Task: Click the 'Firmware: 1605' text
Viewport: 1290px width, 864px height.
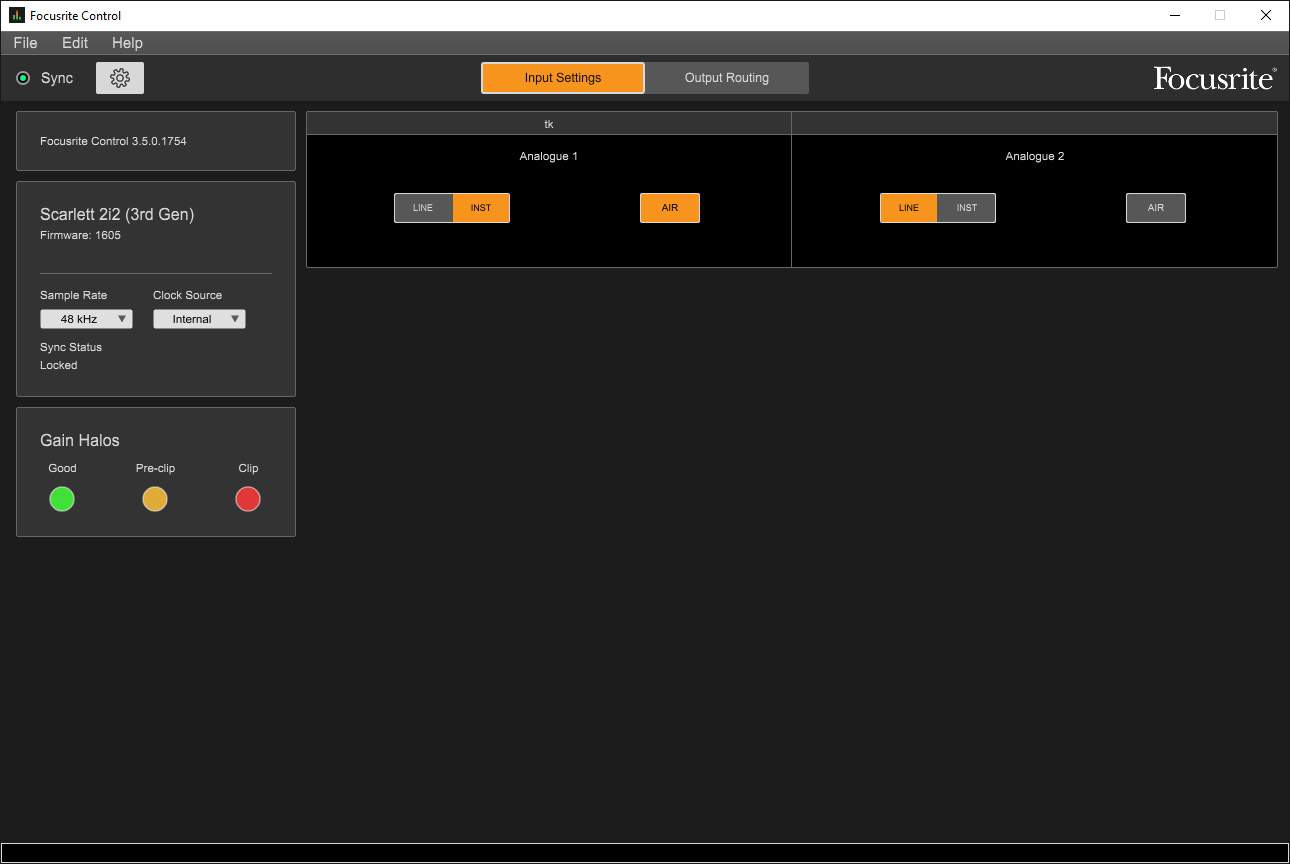Action: pyautogui.click(x=80, y=235)
